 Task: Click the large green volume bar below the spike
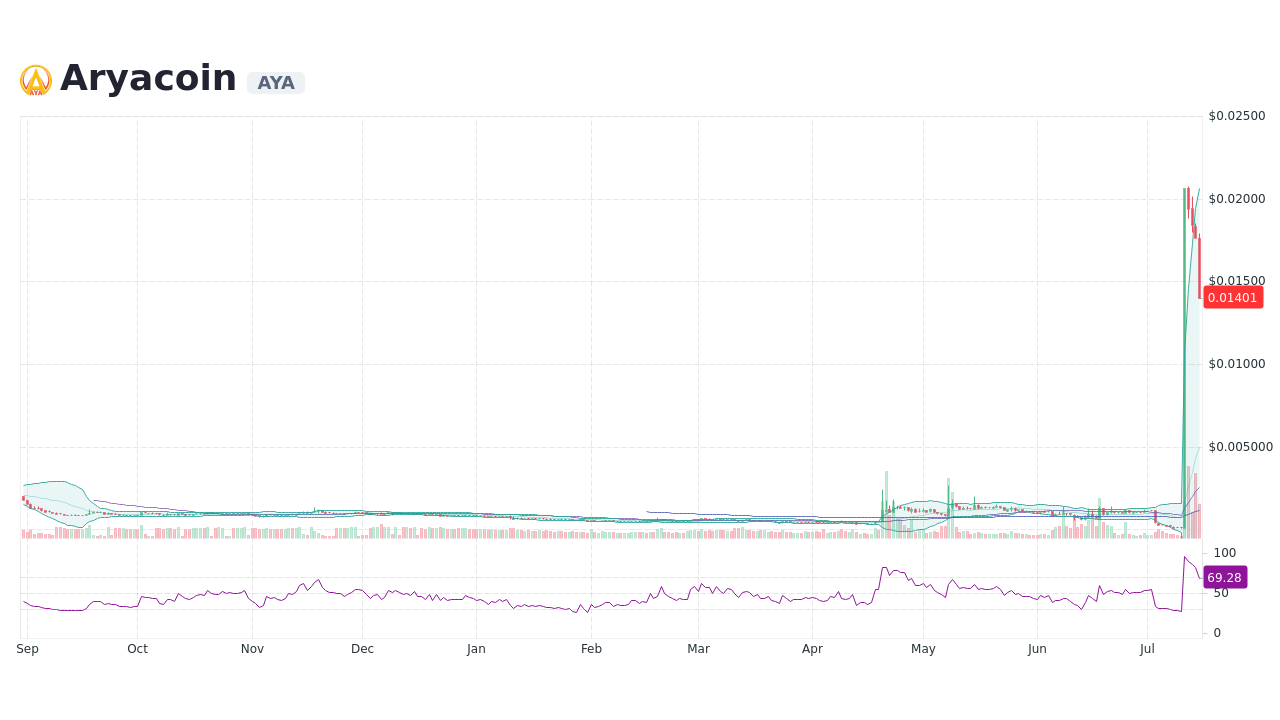[1186, 535]
